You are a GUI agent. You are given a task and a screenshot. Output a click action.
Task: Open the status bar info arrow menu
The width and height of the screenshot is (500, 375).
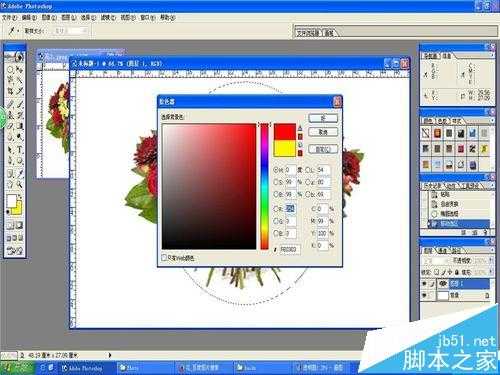tap(110, 355)
